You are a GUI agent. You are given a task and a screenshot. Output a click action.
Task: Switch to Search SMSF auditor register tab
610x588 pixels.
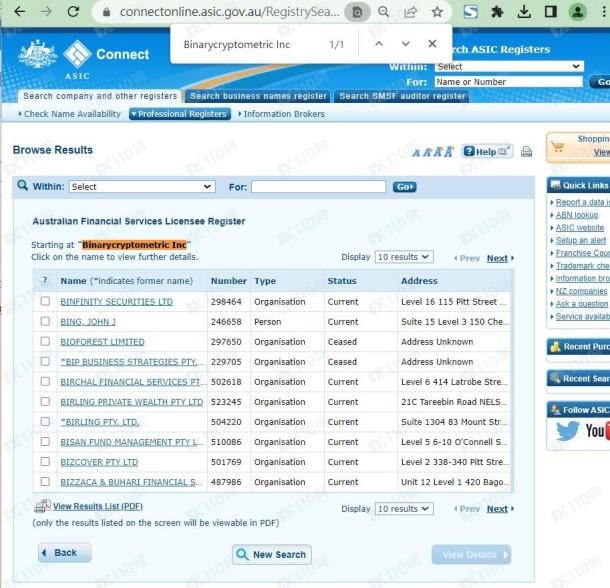402,96
